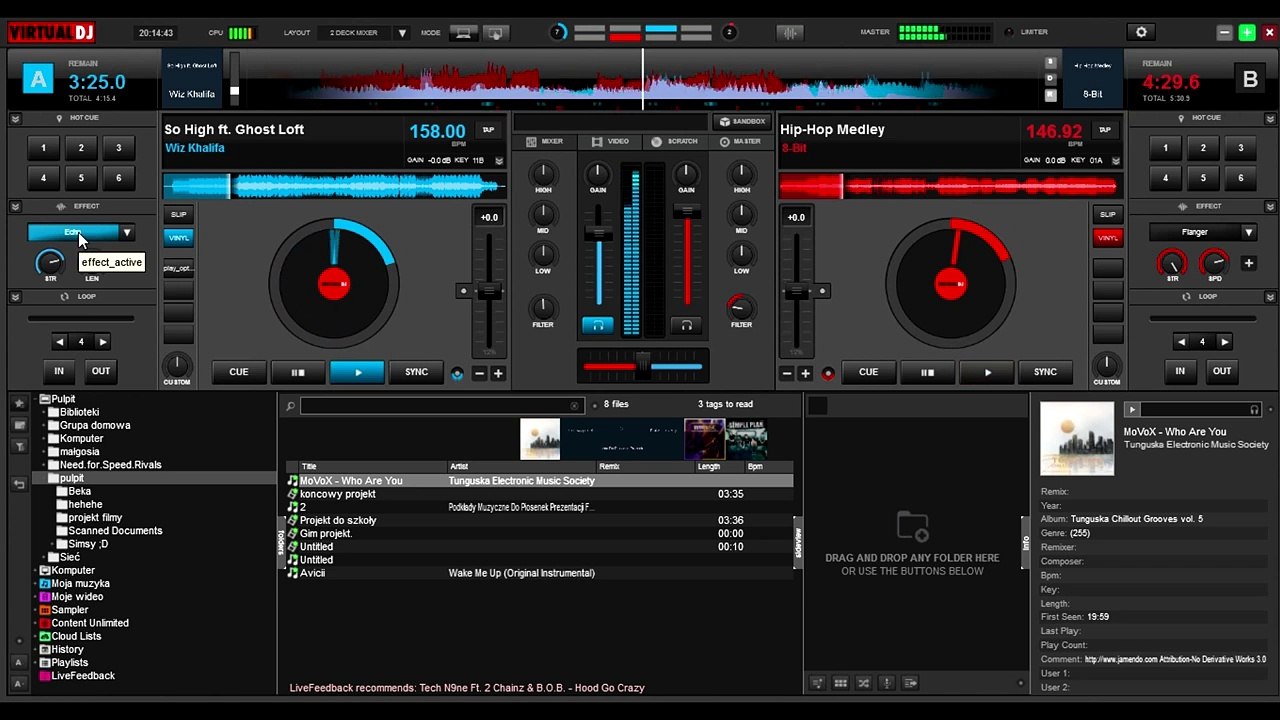
Task: Open the folders side tab
Action: [x=281, y=542]
